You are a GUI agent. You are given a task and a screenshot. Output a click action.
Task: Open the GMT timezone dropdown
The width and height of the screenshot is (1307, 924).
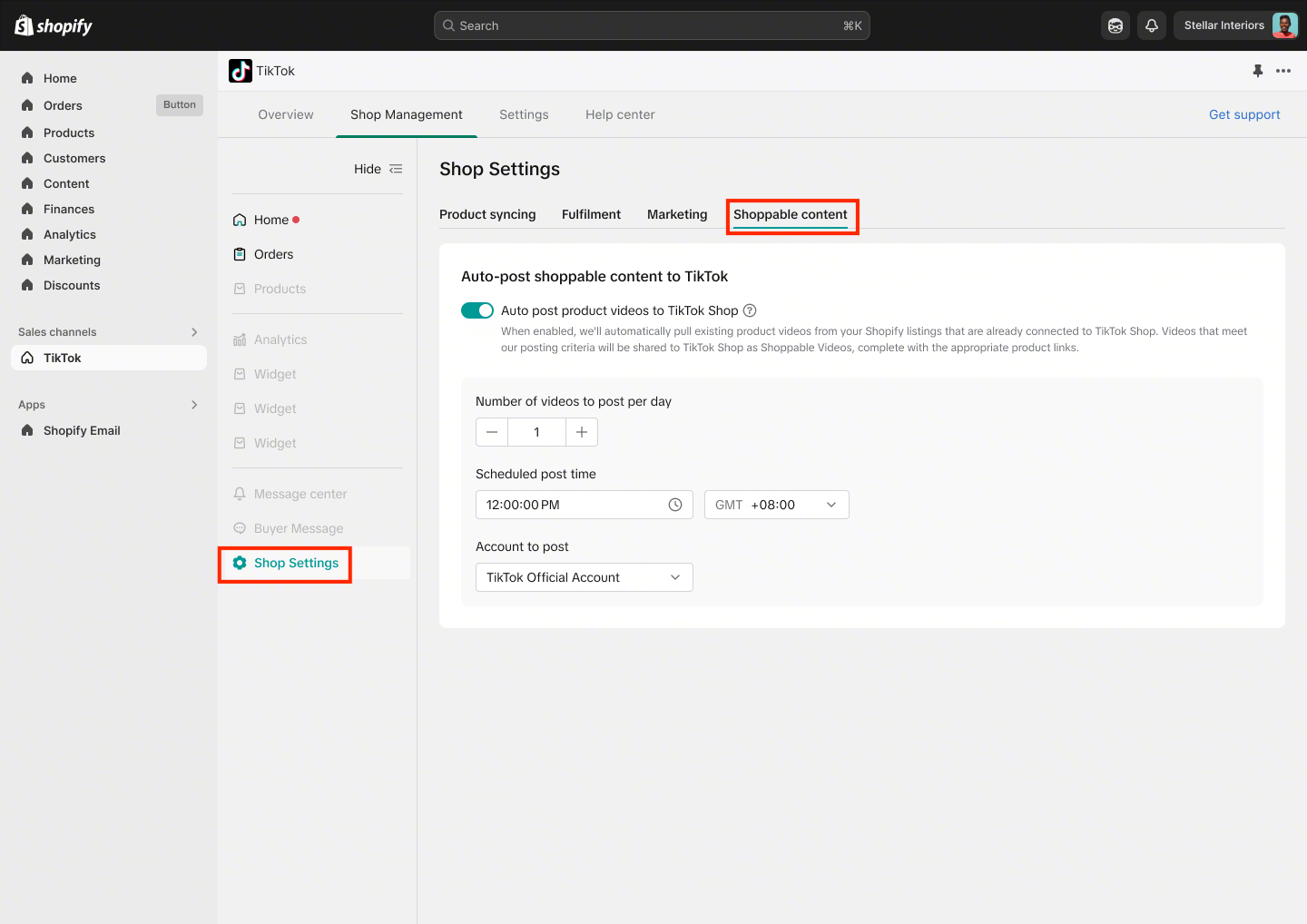click(x=777, y=505)
